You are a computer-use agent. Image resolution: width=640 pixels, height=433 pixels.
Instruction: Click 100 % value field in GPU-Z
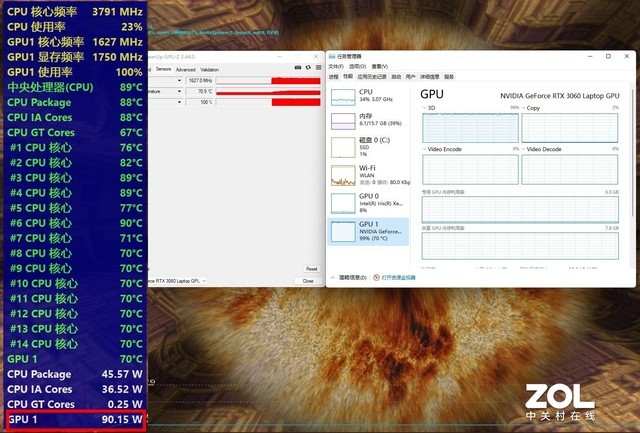(200, 102)
